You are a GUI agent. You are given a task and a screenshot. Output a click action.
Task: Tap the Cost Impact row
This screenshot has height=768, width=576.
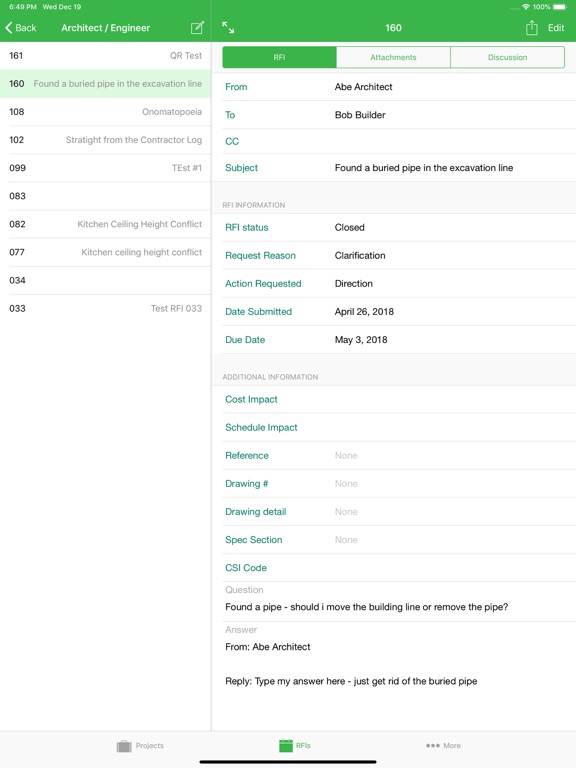394,399
